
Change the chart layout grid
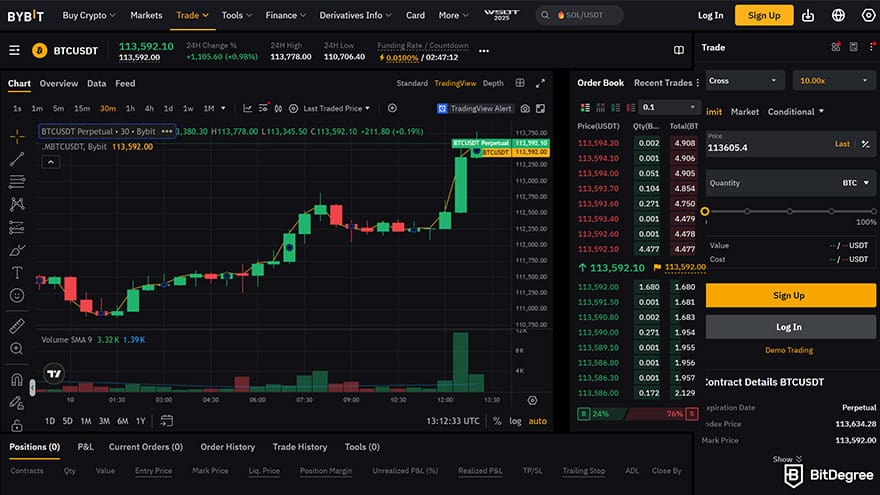[x=520, y=83]
